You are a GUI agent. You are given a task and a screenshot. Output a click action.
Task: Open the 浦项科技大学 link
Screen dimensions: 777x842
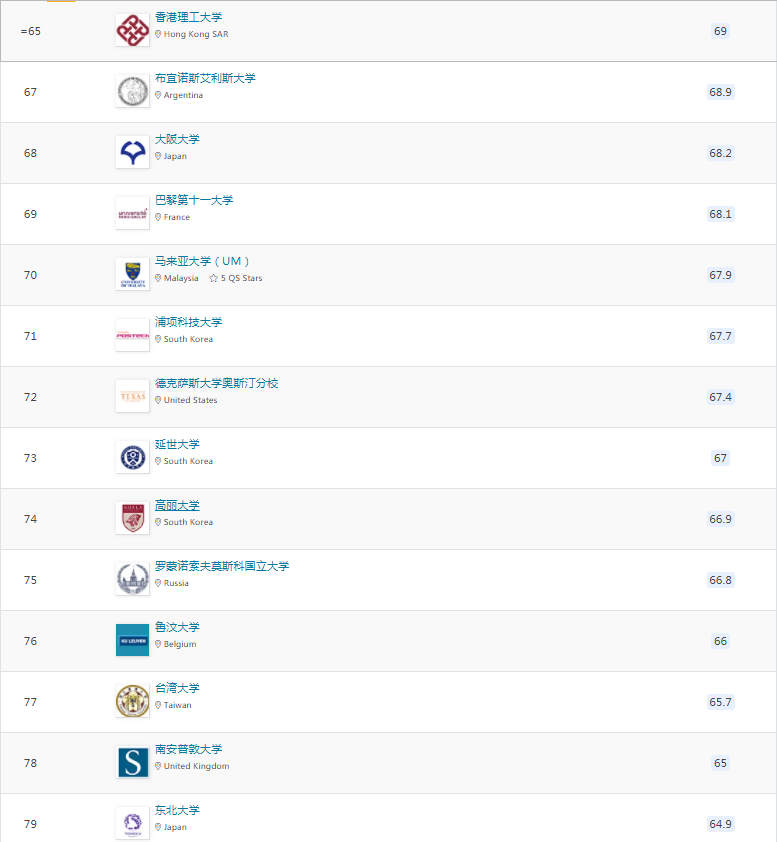tap(188, 322)
